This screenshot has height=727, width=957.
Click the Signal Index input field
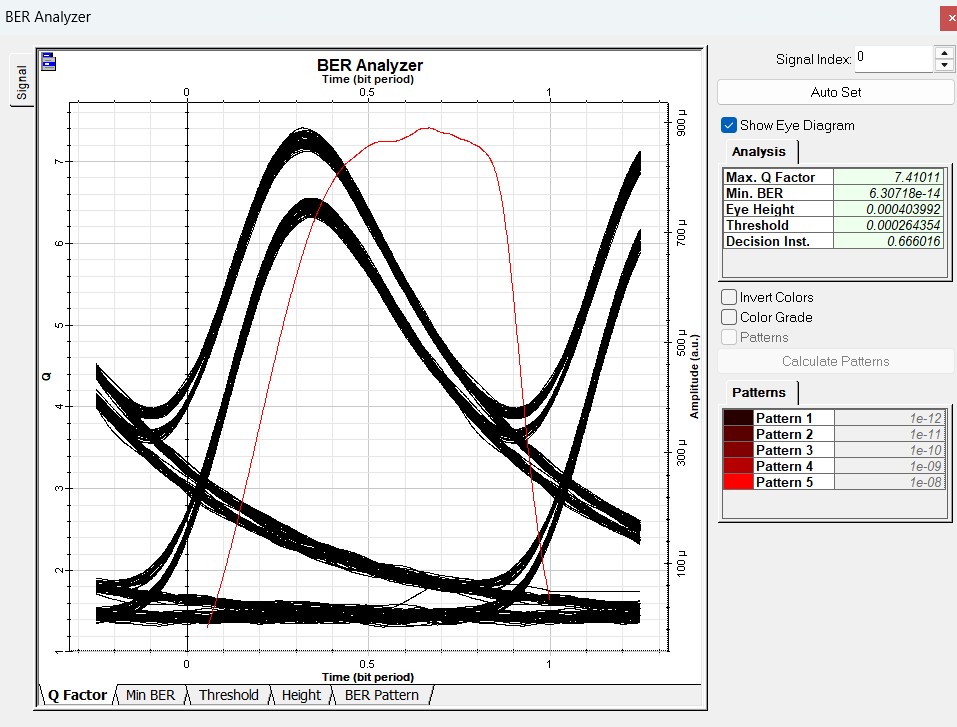click(x=893, y=59)
